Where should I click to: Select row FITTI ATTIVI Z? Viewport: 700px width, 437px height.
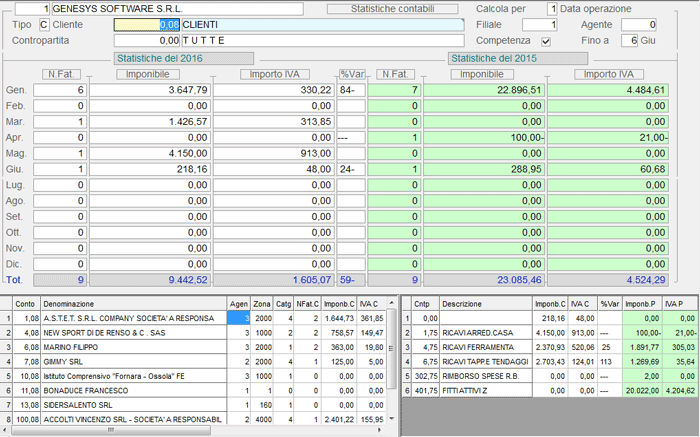point(550,391)
